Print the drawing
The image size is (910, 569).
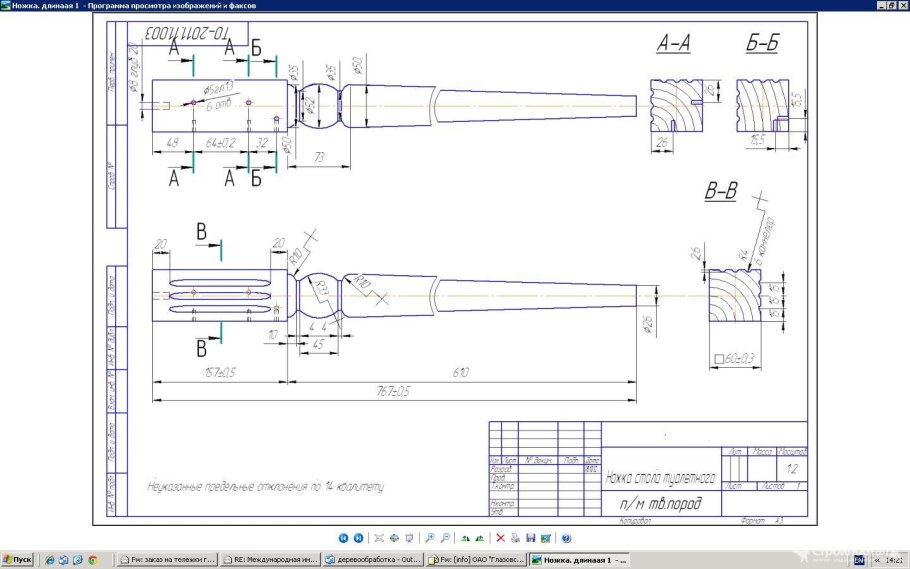[515, 537]
